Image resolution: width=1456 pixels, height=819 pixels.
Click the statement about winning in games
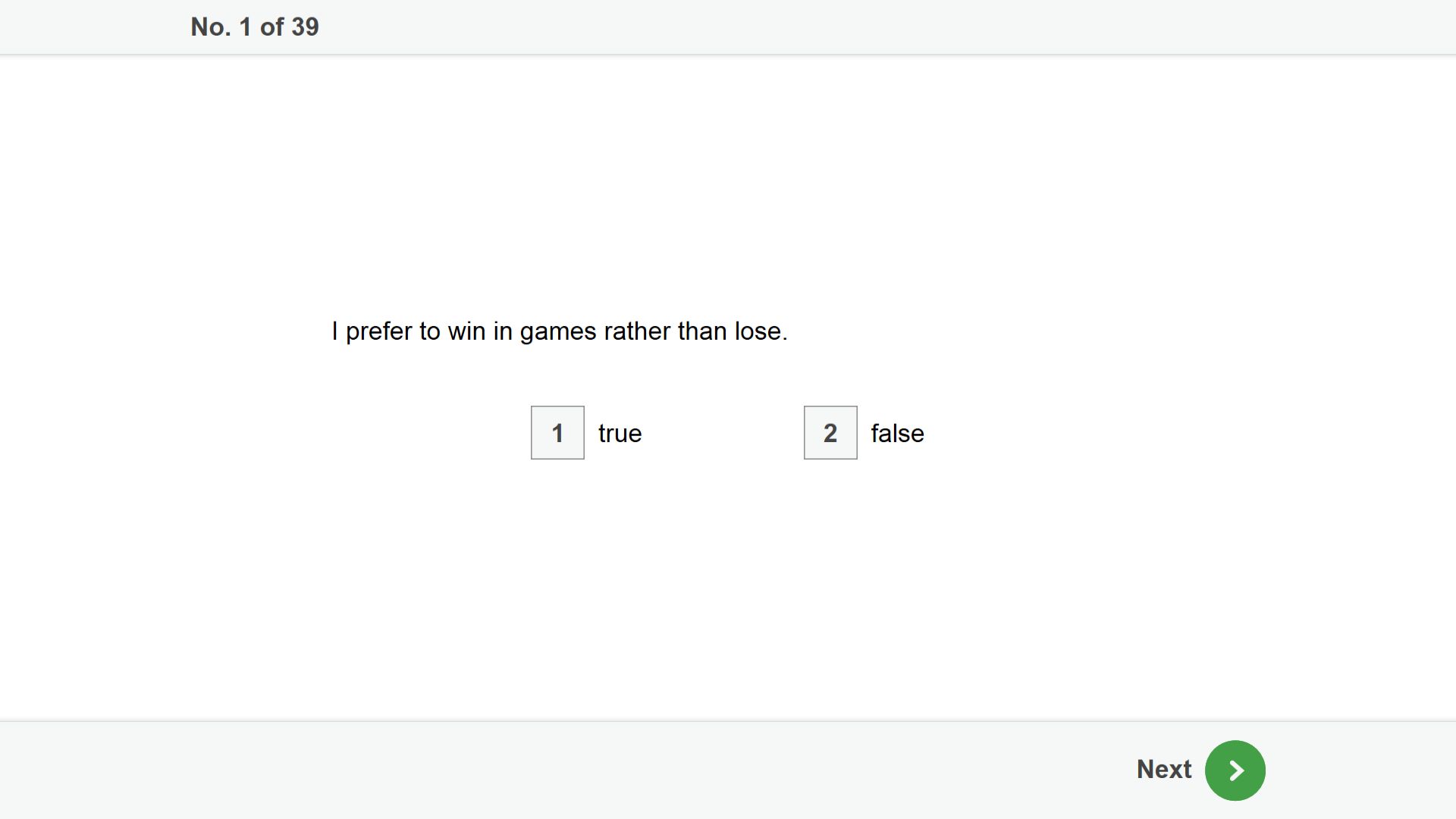560,331
